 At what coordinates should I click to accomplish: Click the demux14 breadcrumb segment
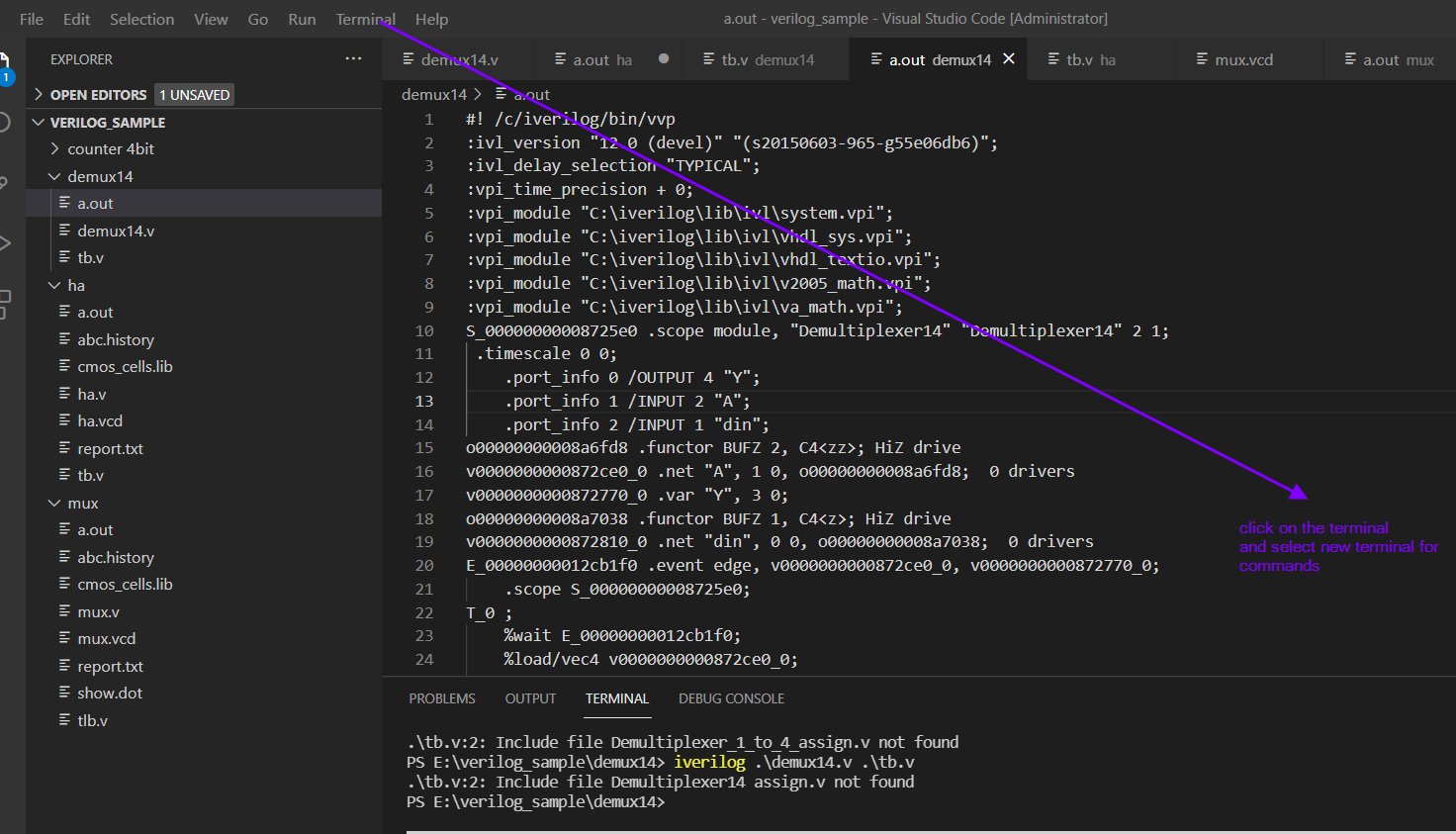434,95
